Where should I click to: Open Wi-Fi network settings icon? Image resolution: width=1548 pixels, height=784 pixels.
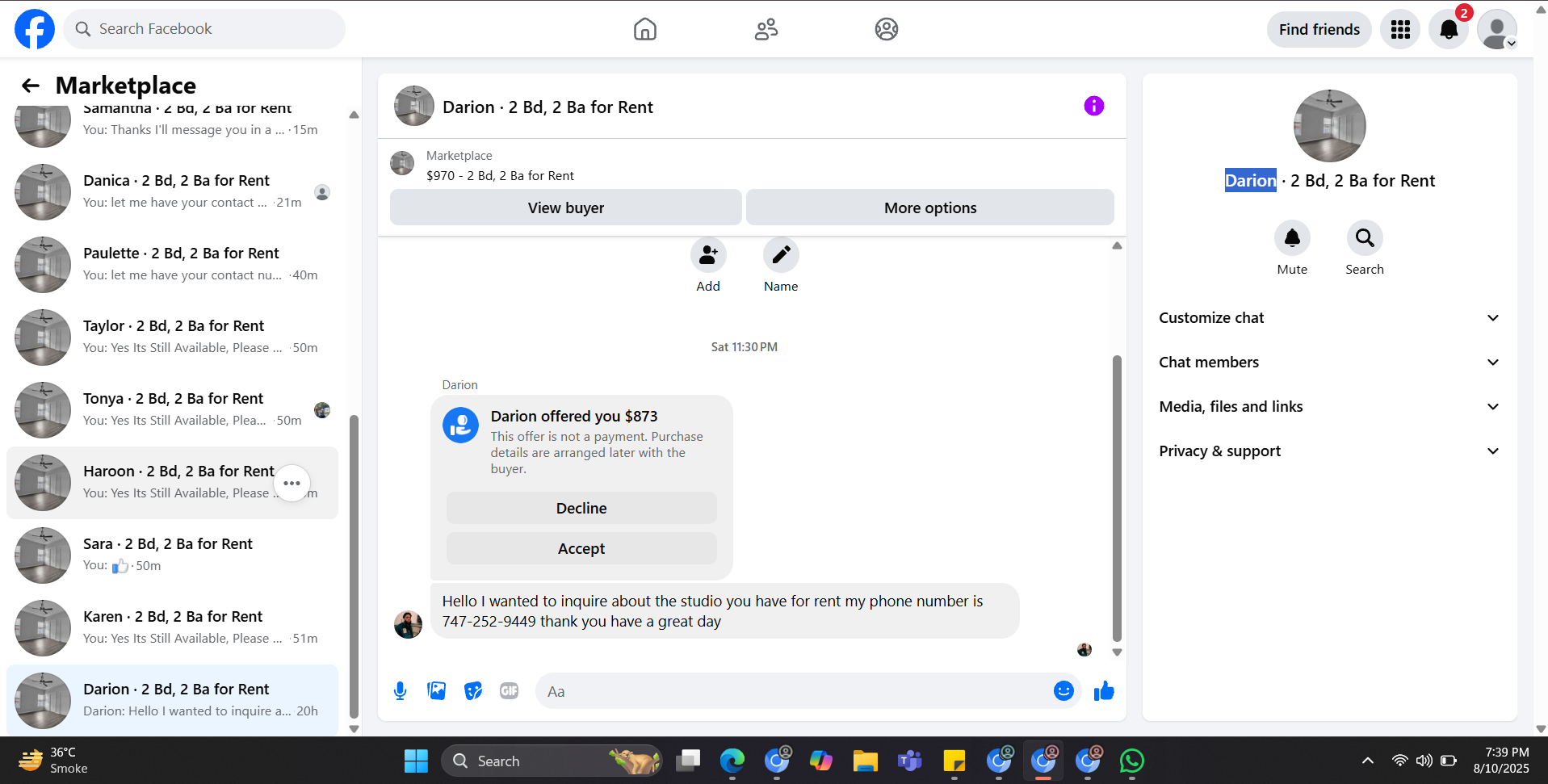(1400, 761)
